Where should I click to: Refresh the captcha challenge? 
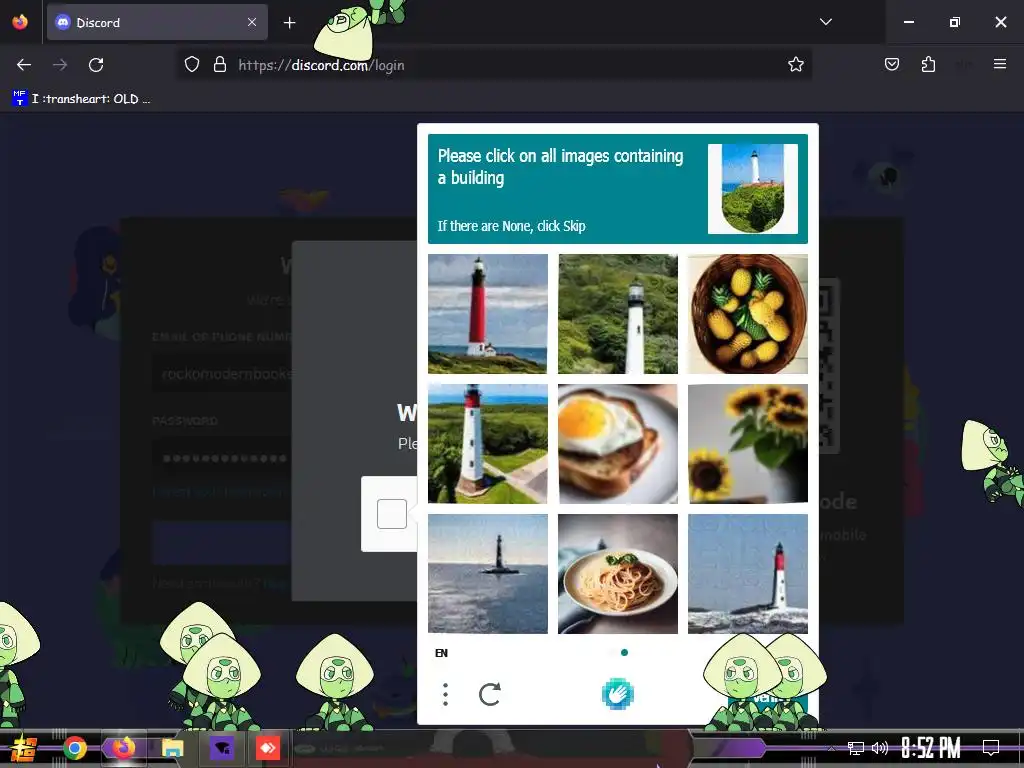pyautogui.click(x=490, y=694)
